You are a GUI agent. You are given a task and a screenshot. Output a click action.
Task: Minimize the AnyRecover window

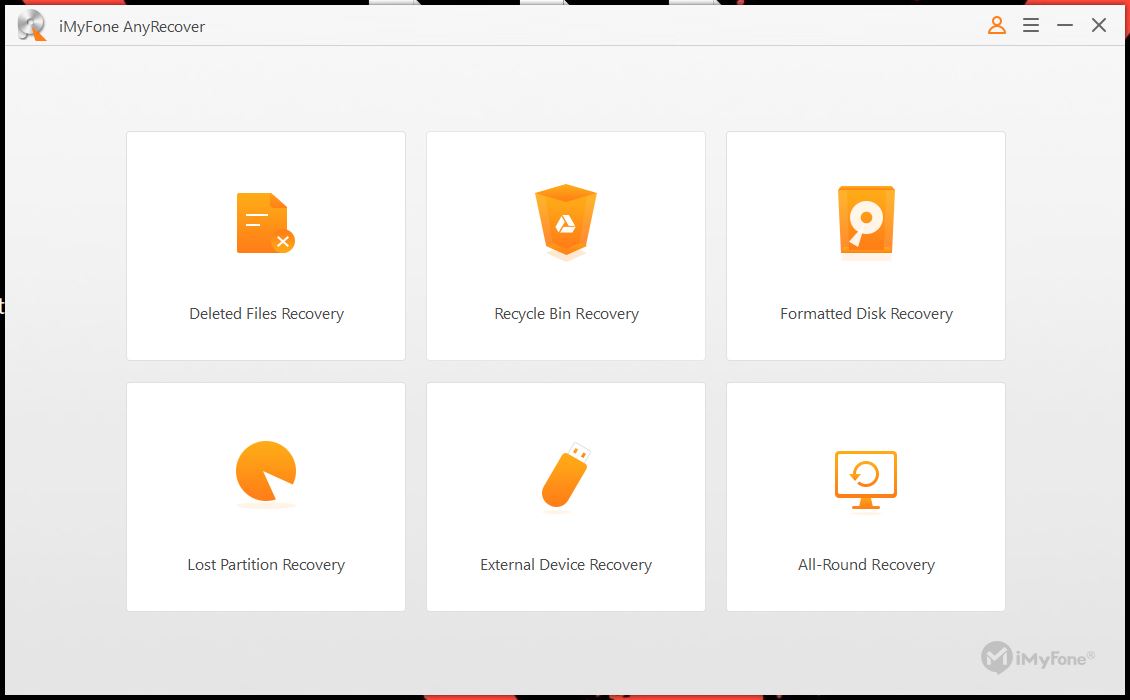point(1064,25)
